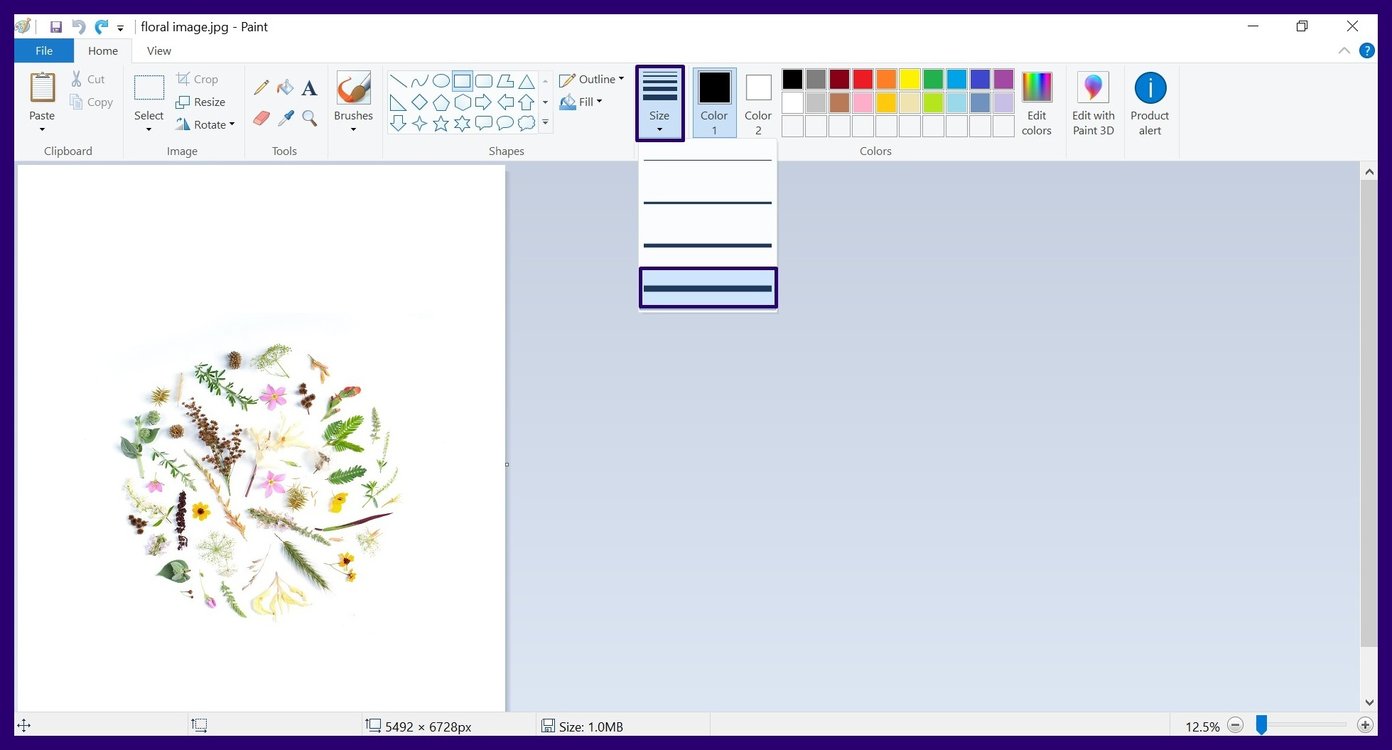This screenshot has height=750, width=1392.
Task: Click the Resize button
Action: click(x=202, y=101)
